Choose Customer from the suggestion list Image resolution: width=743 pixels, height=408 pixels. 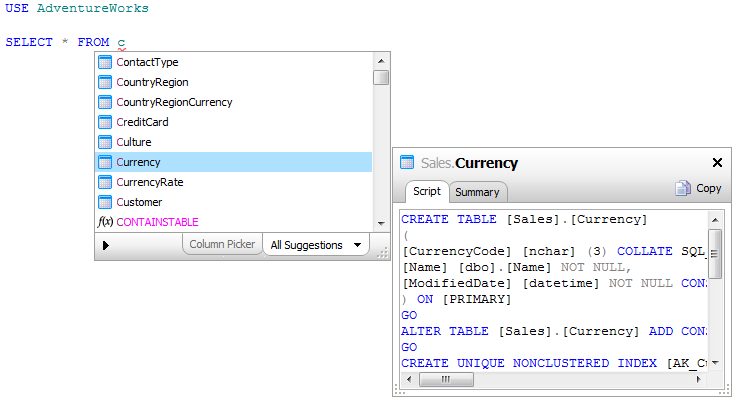[139, 202]
